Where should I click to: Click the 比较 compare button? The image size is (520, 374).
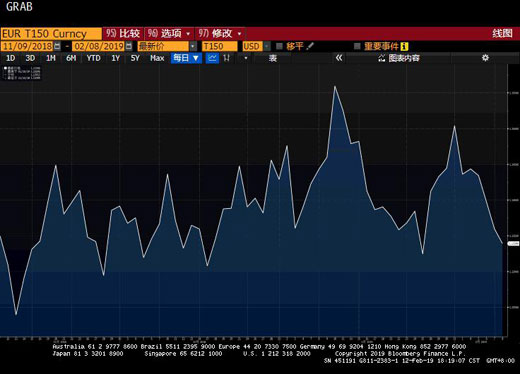(x=123, y=33)
